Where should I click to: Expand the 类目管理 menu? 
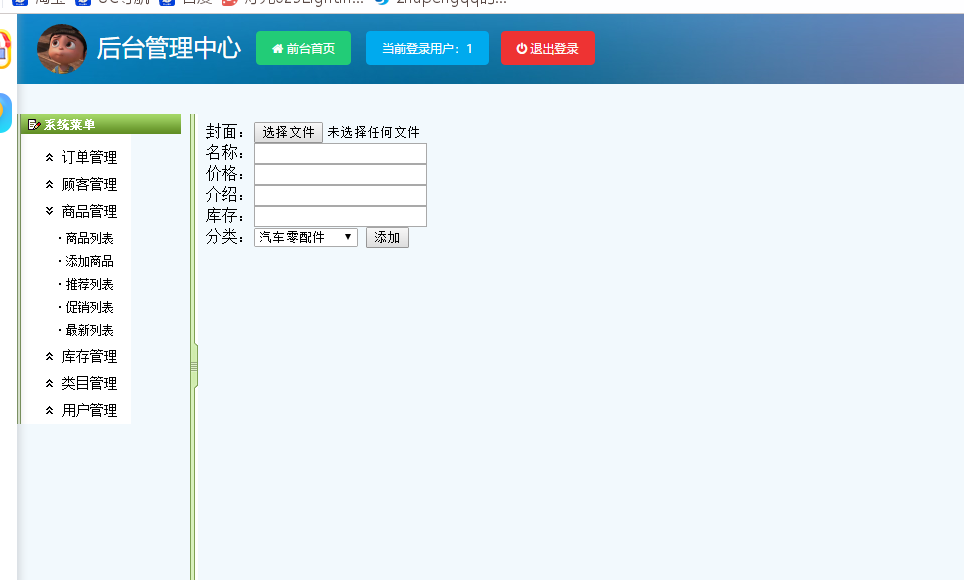(89, 384)
